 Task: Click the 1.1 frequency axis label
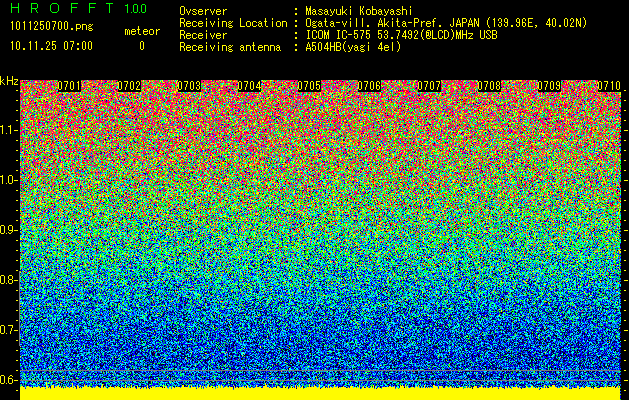(9, 131)
